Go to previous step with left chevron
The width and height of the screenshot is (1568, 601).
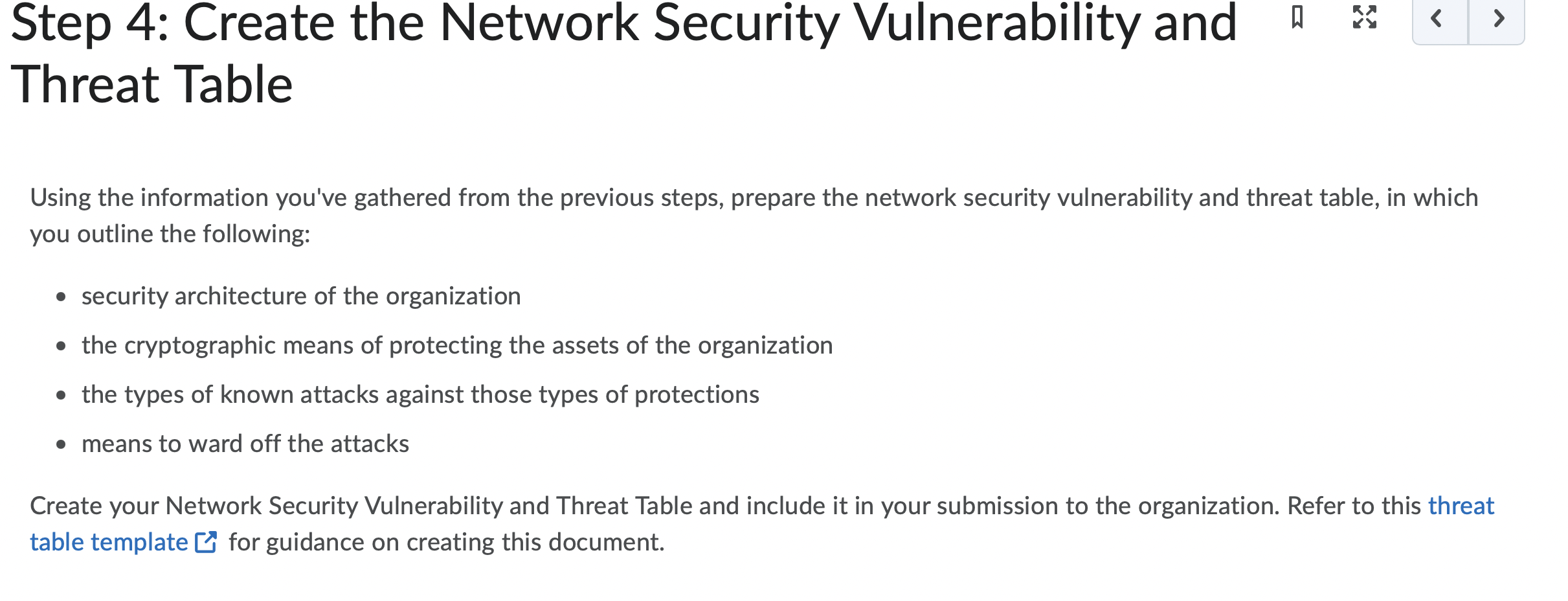click(x=1439, y=20)
